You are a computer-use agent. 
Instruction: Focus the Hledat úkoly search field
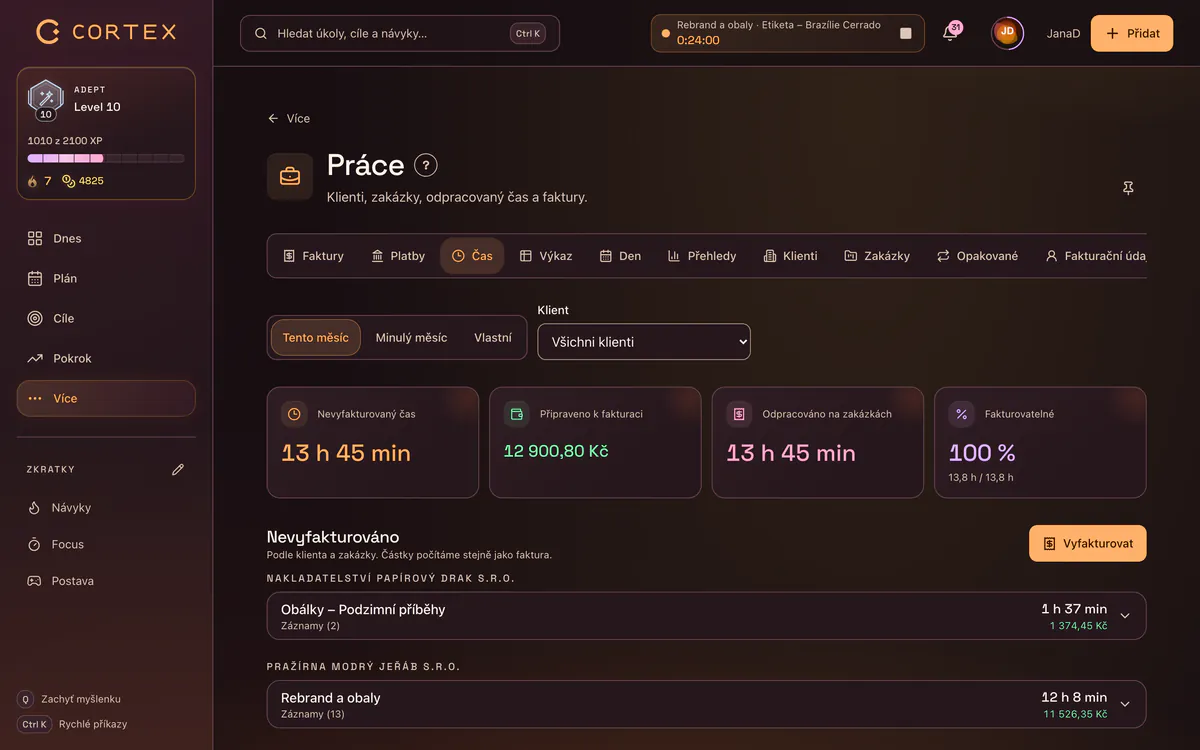tap(400, 33)
